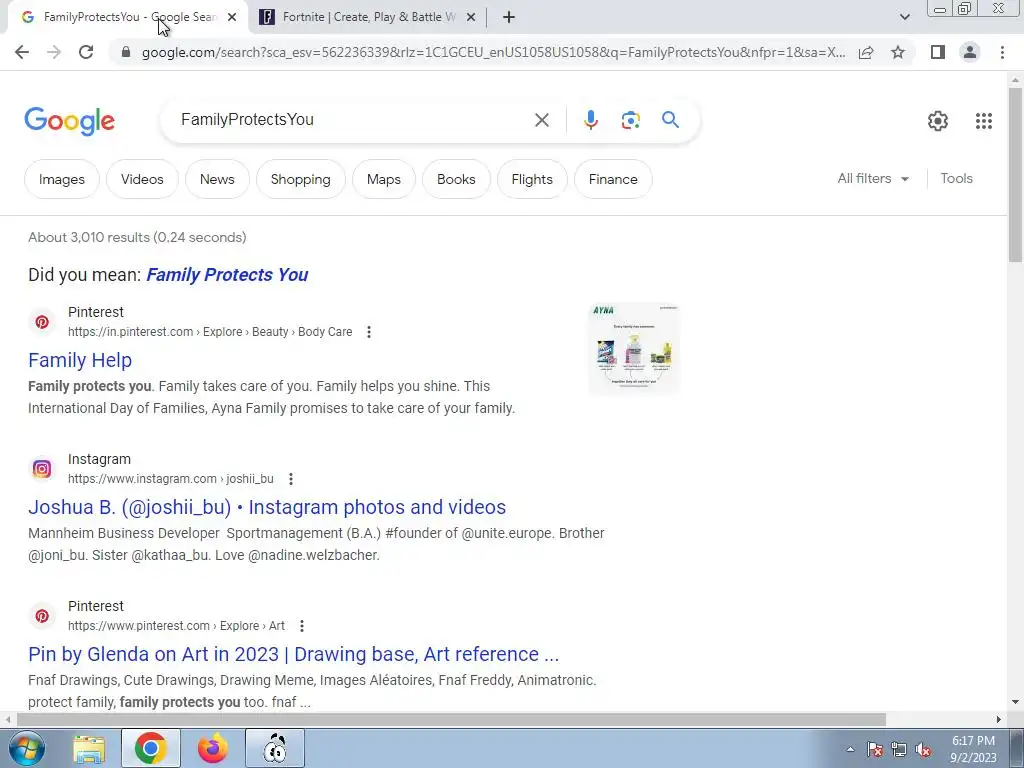Viewport: 1024px width, 768px height.
Task: Select the FamilyProtectsYou Google Search tab
Action: (x=127, y=17)
